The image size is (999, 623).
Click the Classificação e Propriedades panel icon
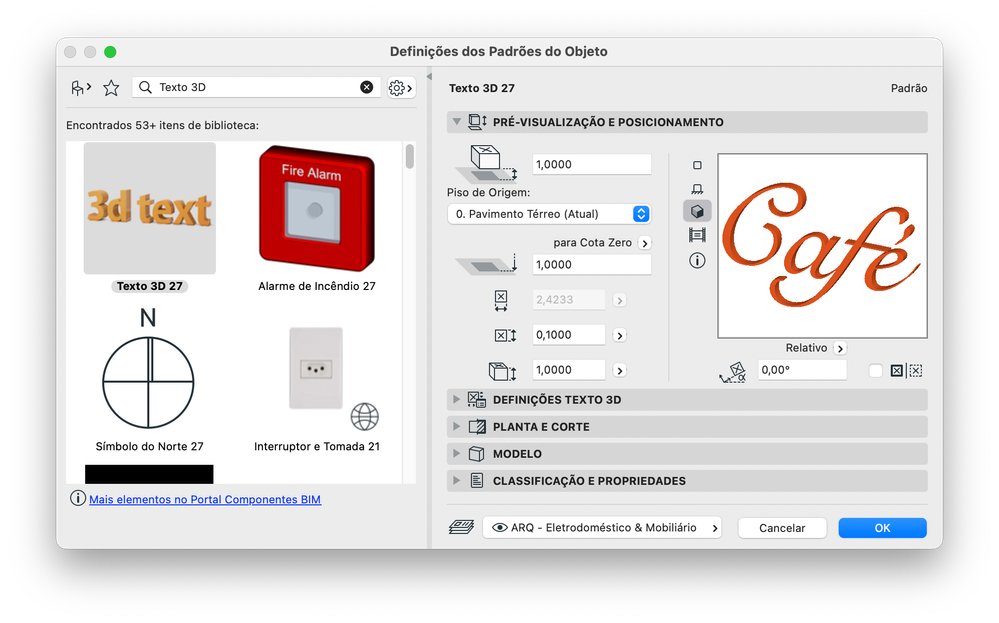[477, 481]
